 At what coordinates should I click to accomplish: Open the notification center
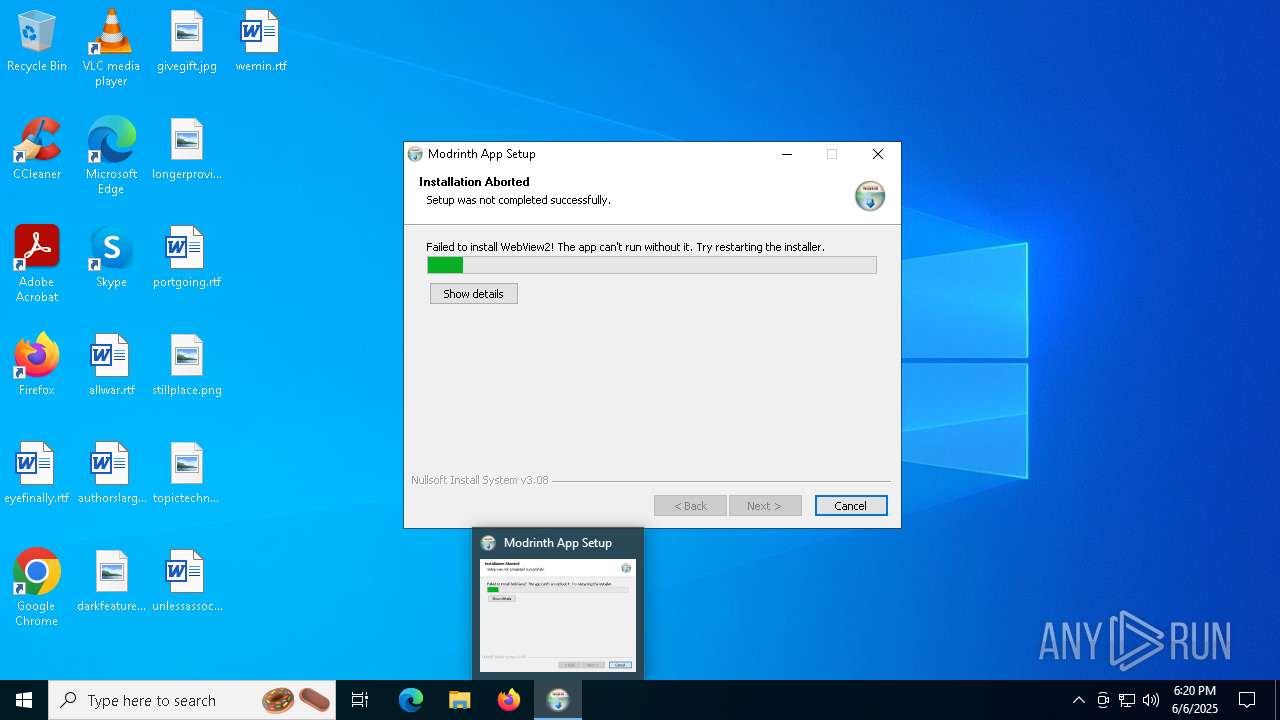tap(1247, 700)
